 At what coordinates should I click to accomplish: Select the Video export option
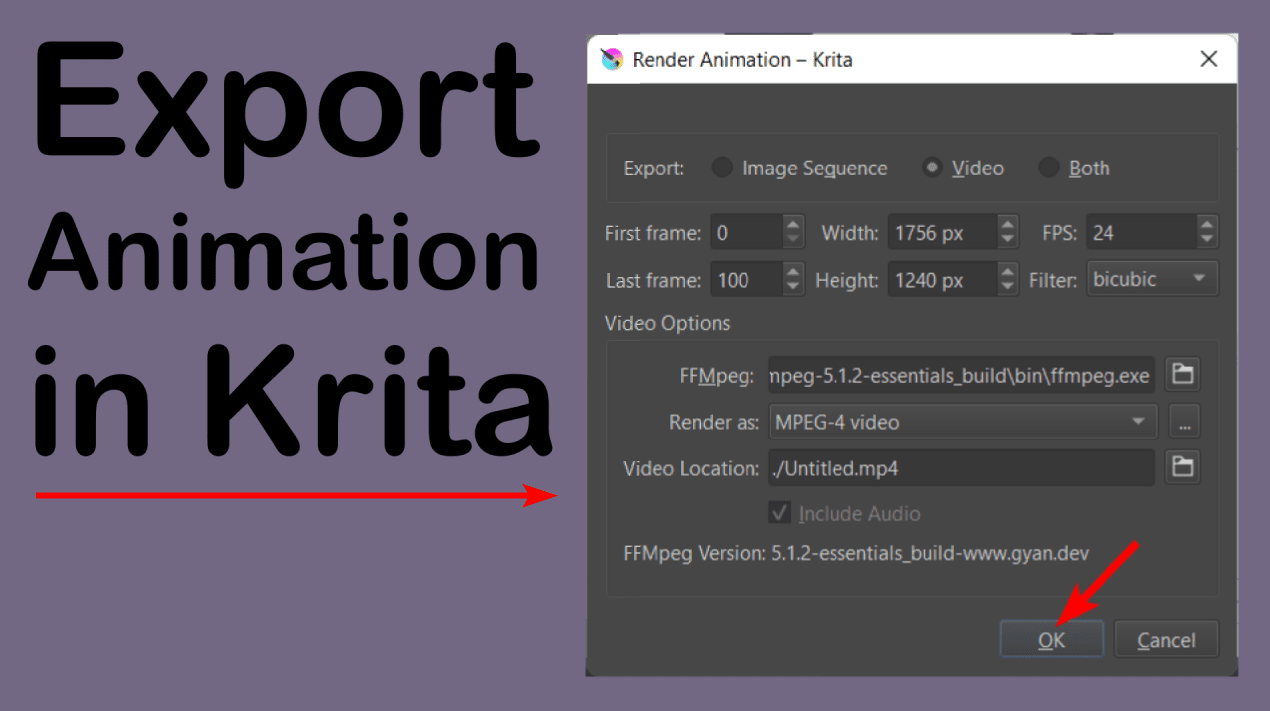(x=933, y=168)
